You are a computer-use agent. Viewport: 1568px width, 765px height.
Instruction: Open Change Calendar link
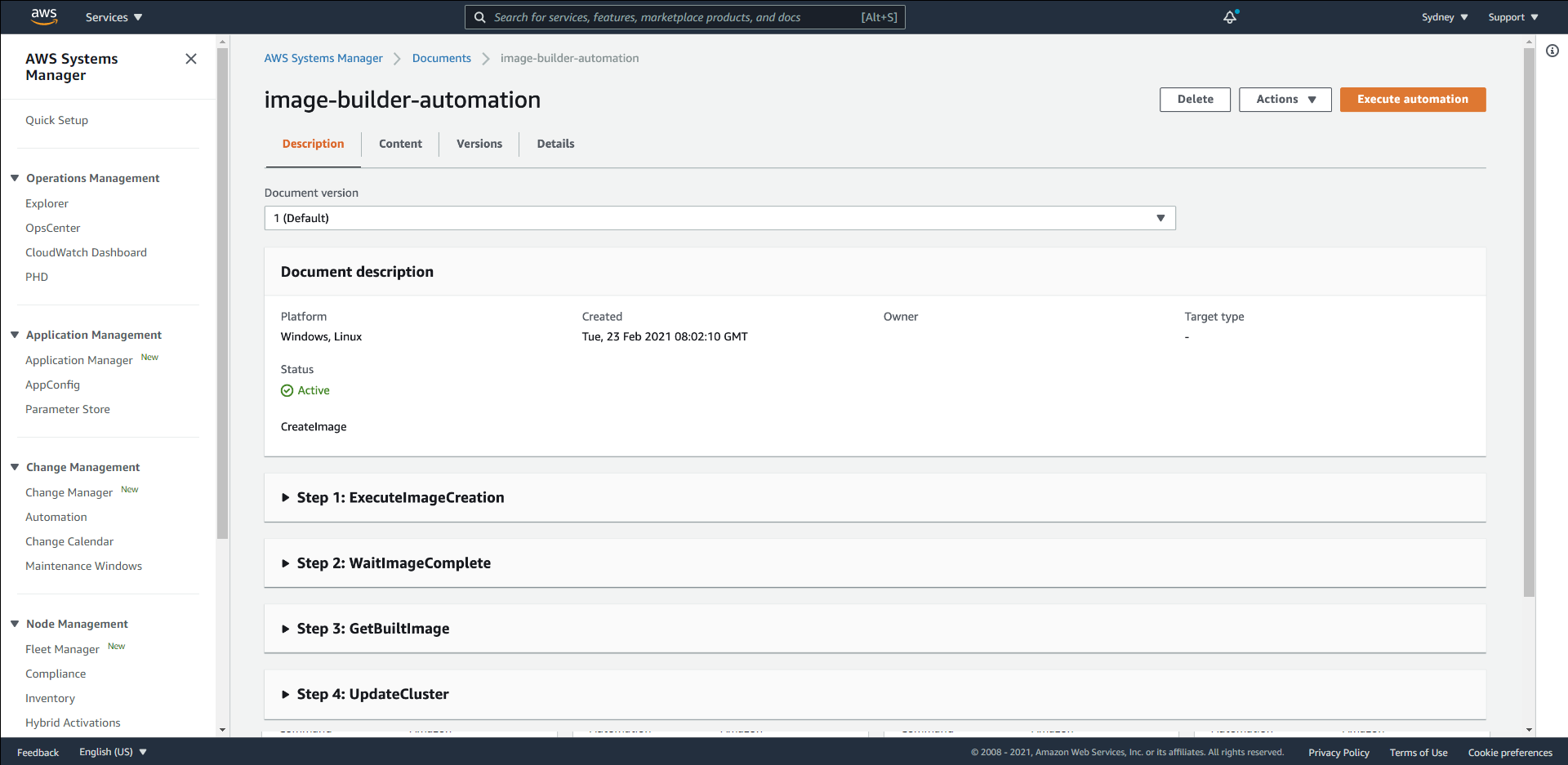point(69,541)
